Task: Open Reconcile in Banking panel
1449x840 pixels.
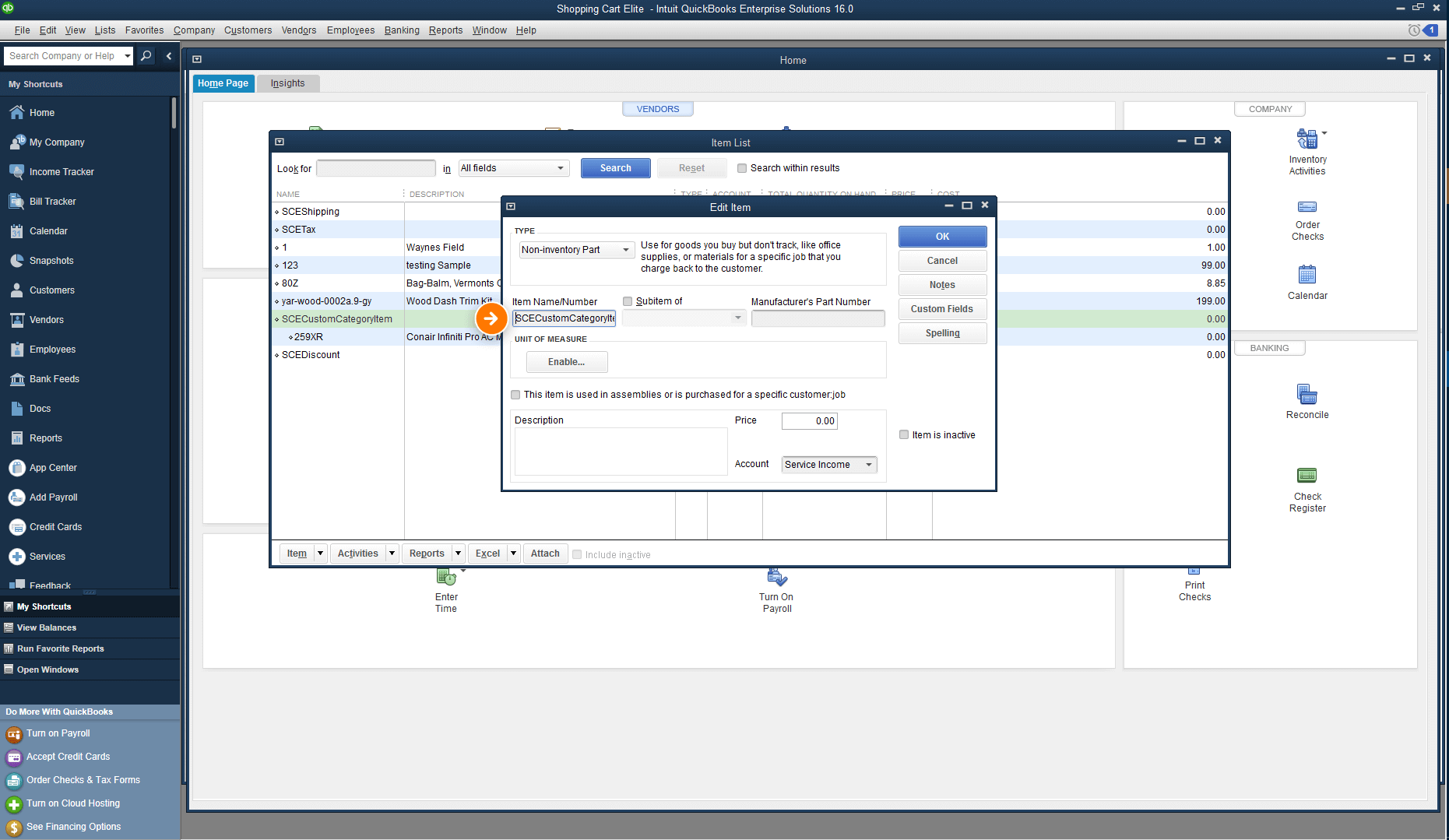Action: pyautogui.click(x=1307, y=402)
